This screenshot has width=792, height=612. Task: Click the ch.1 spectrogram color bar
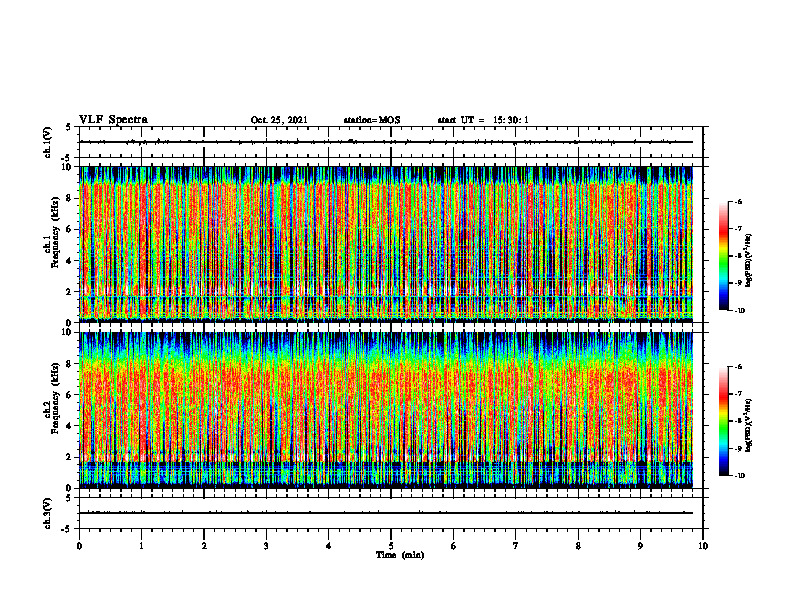click(723, 256)
